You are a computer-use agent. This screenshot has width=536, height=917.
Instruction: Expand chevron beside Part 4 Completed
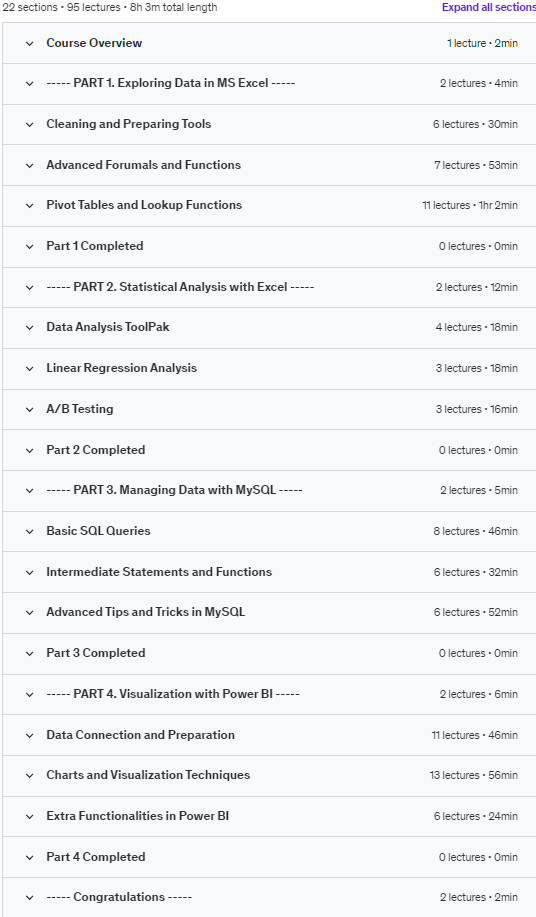coord(30,857)
